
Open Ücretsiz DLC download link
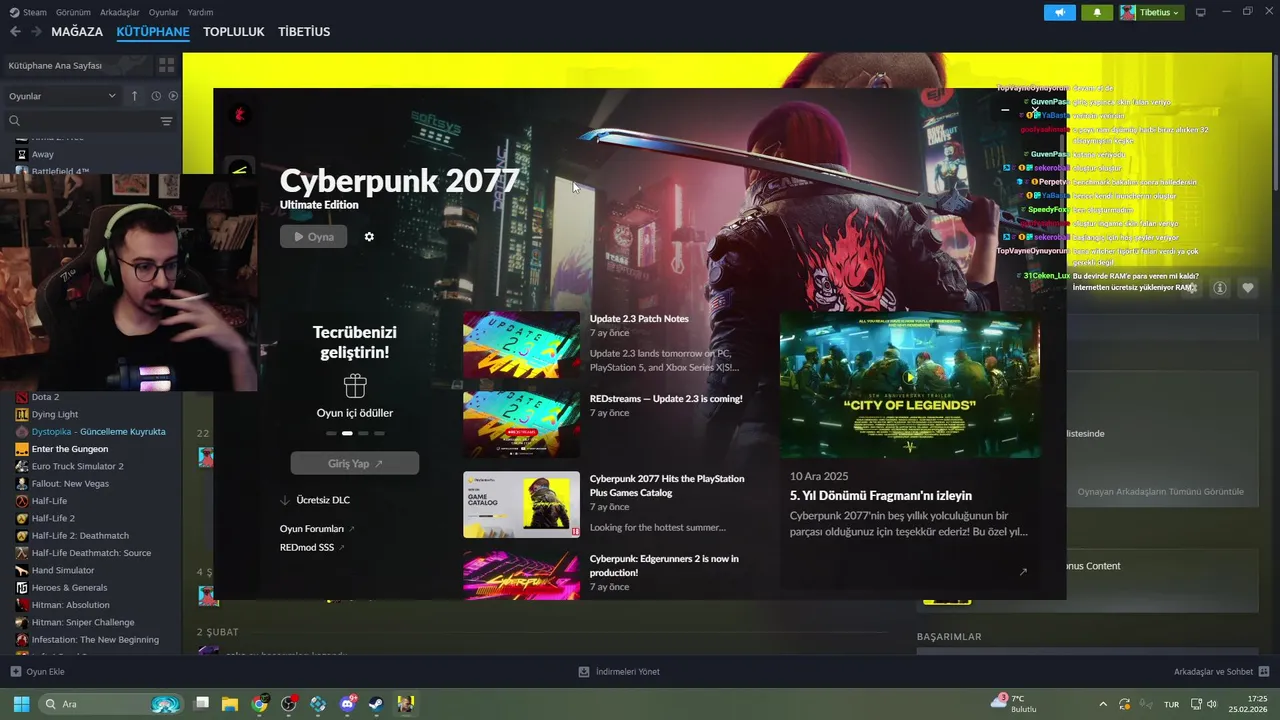(315, 500)
